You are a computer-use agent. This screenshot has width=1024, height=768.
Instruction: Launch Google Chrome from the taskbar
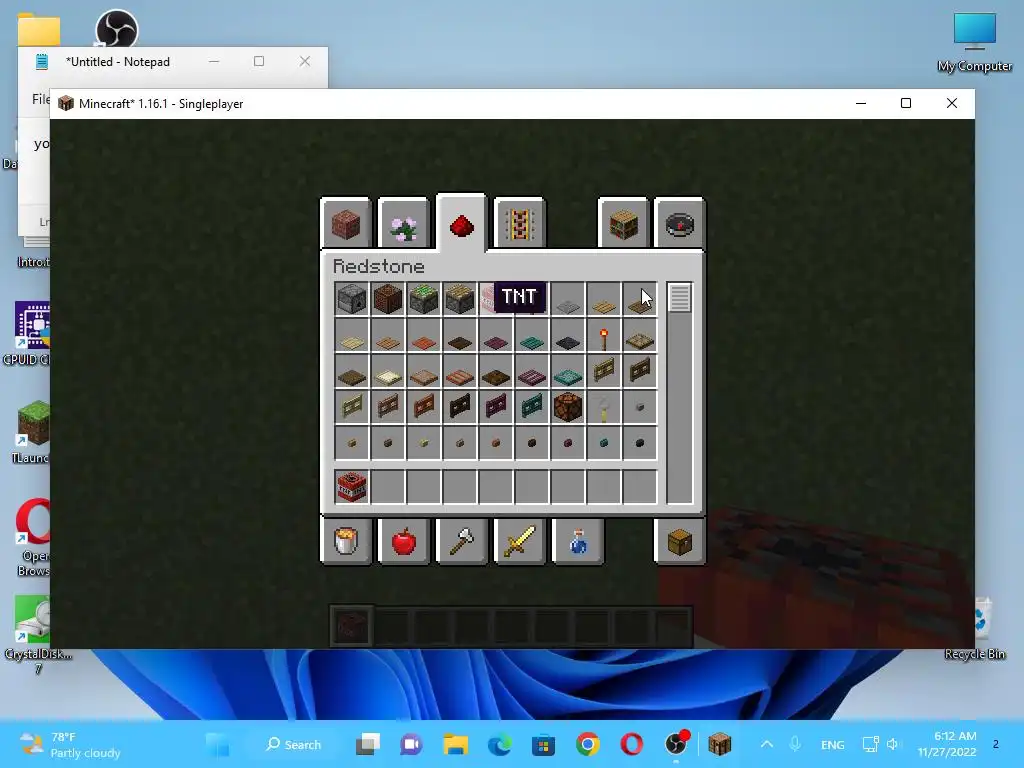pyautogui.click(x=588, y=744)
